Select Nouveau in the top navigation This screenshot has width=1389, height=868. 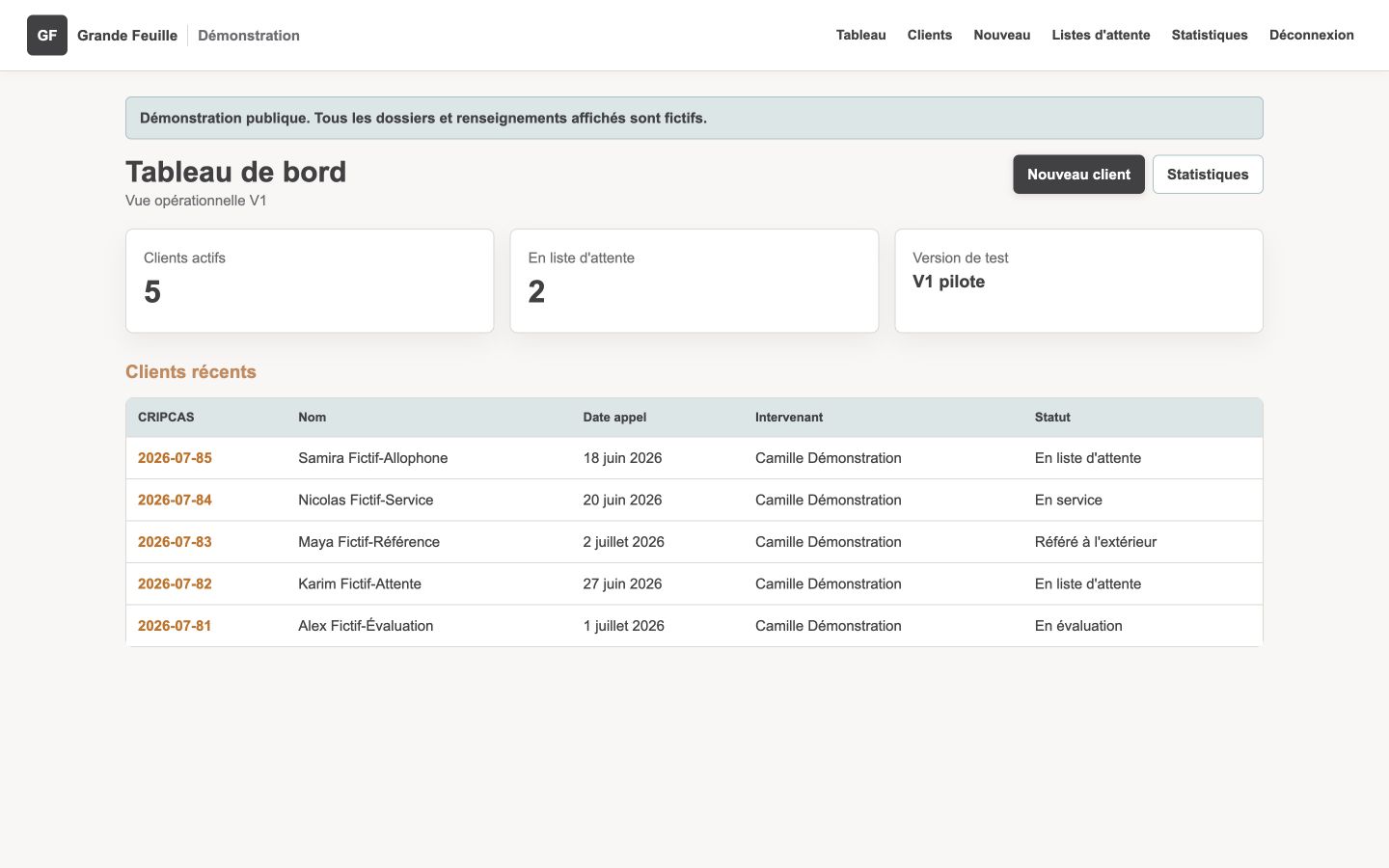1002,35
